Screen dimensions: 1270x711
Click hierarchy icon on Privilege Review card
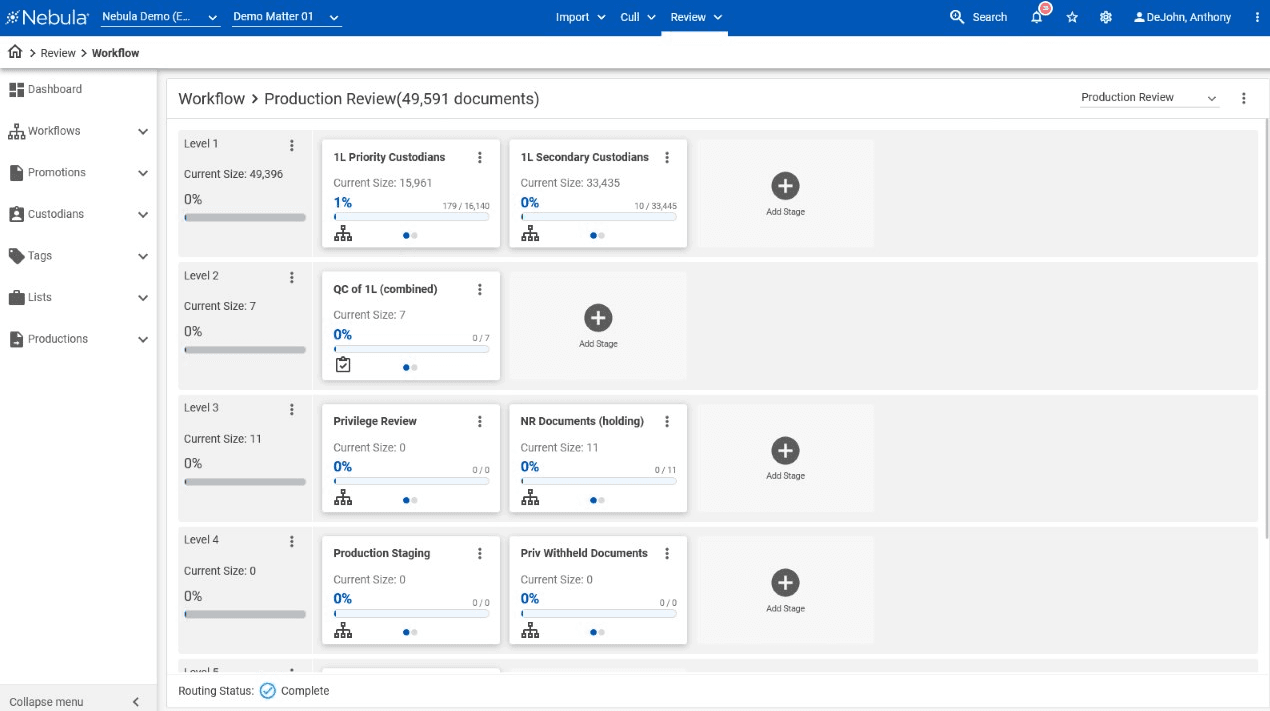pos(343,498)
